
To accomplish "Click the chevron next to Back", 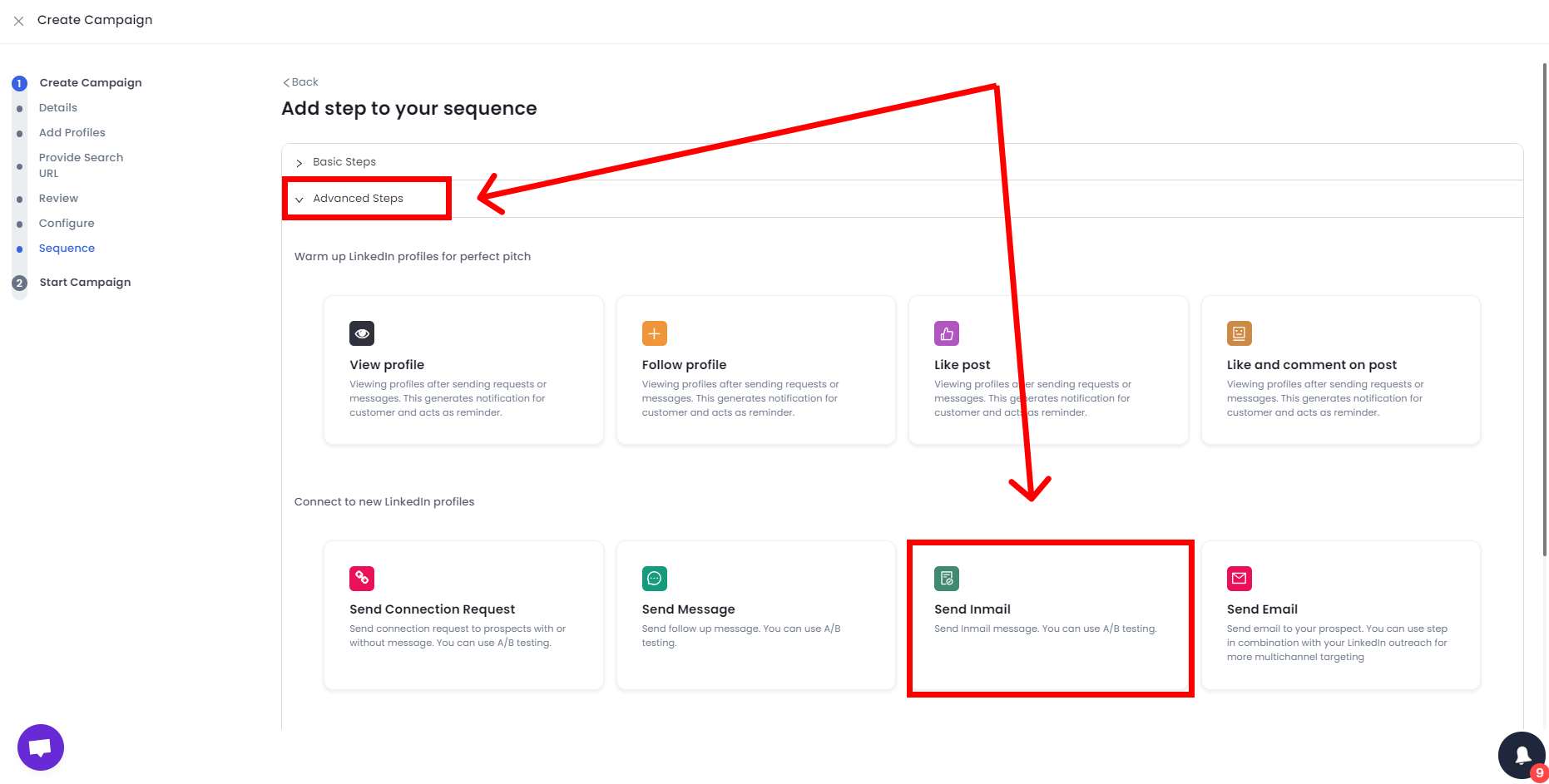I will [x=286, y=81].
